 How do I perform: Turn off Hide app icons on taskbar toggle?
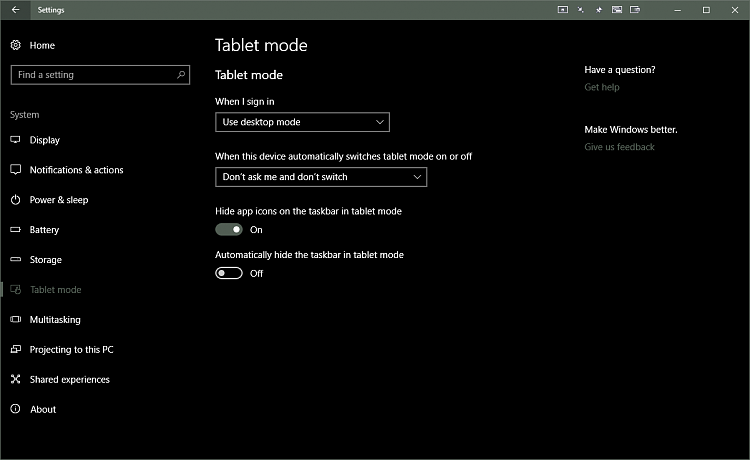pos(229,229)
